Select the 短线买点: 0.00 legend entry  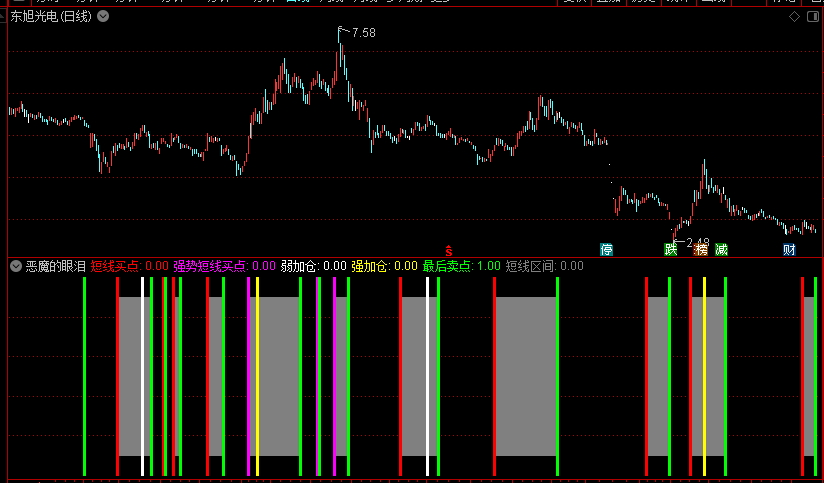129,266
